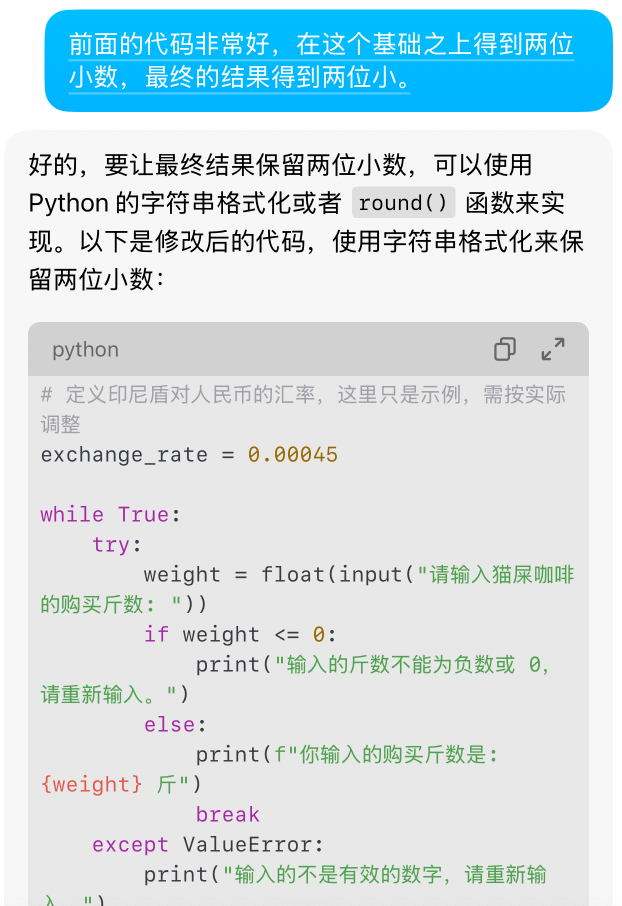622x906 pixels.
Task: Click the blue user message bubble
Action: tap(328, 61)
